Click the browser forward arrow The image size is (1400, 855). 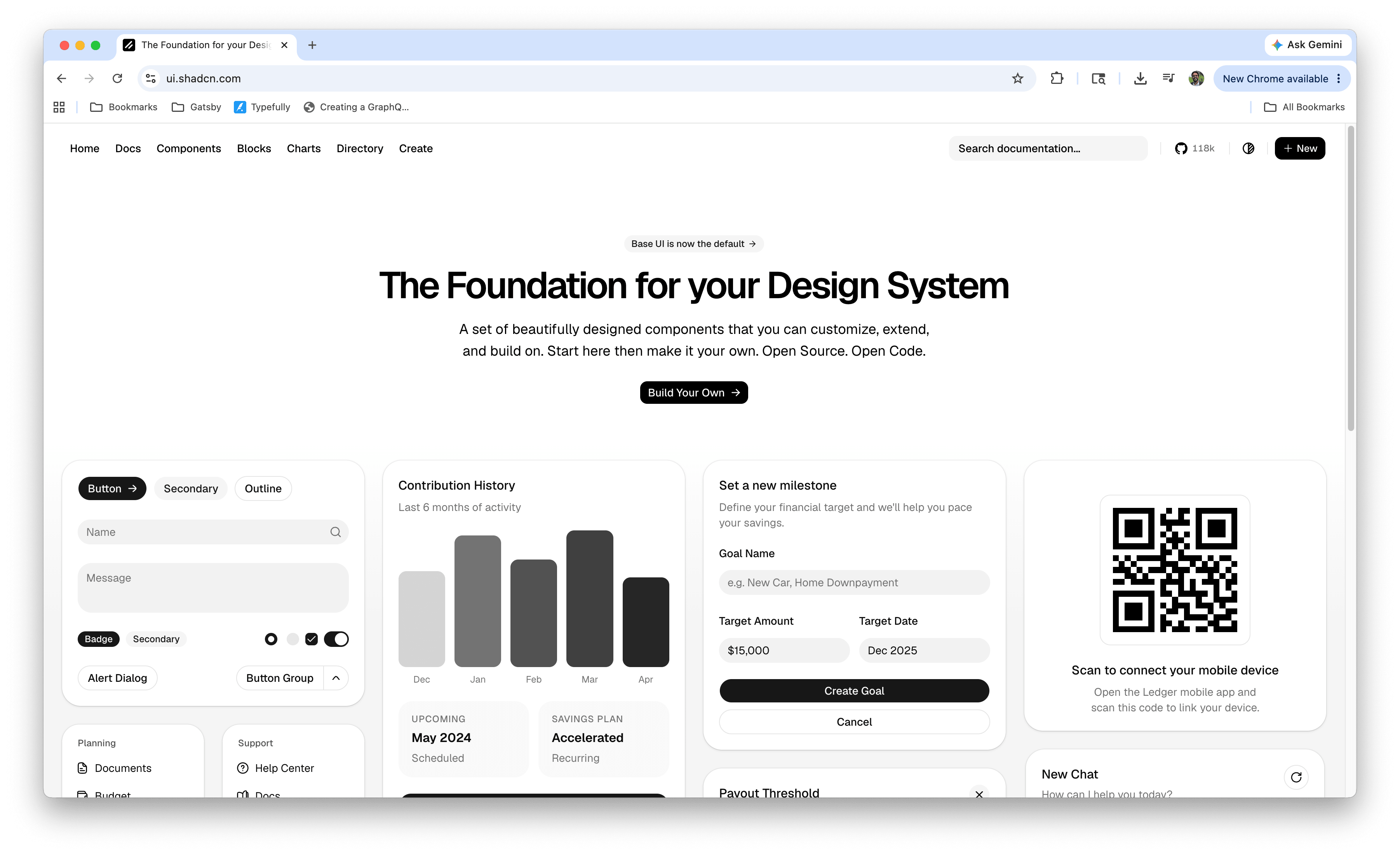pos(89,78)
